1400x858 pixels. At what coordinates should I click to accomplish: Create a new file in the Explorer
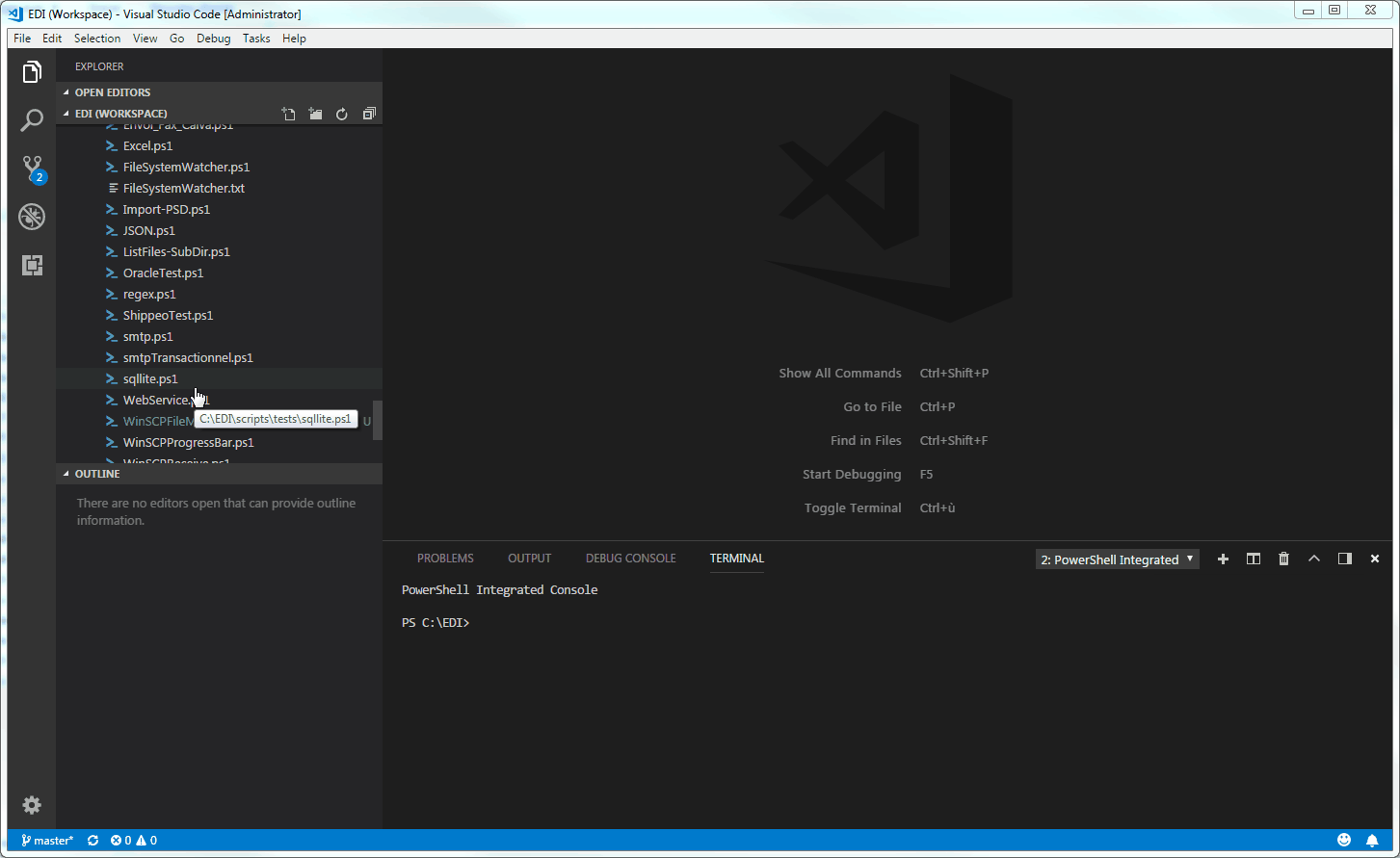point(288,113)
